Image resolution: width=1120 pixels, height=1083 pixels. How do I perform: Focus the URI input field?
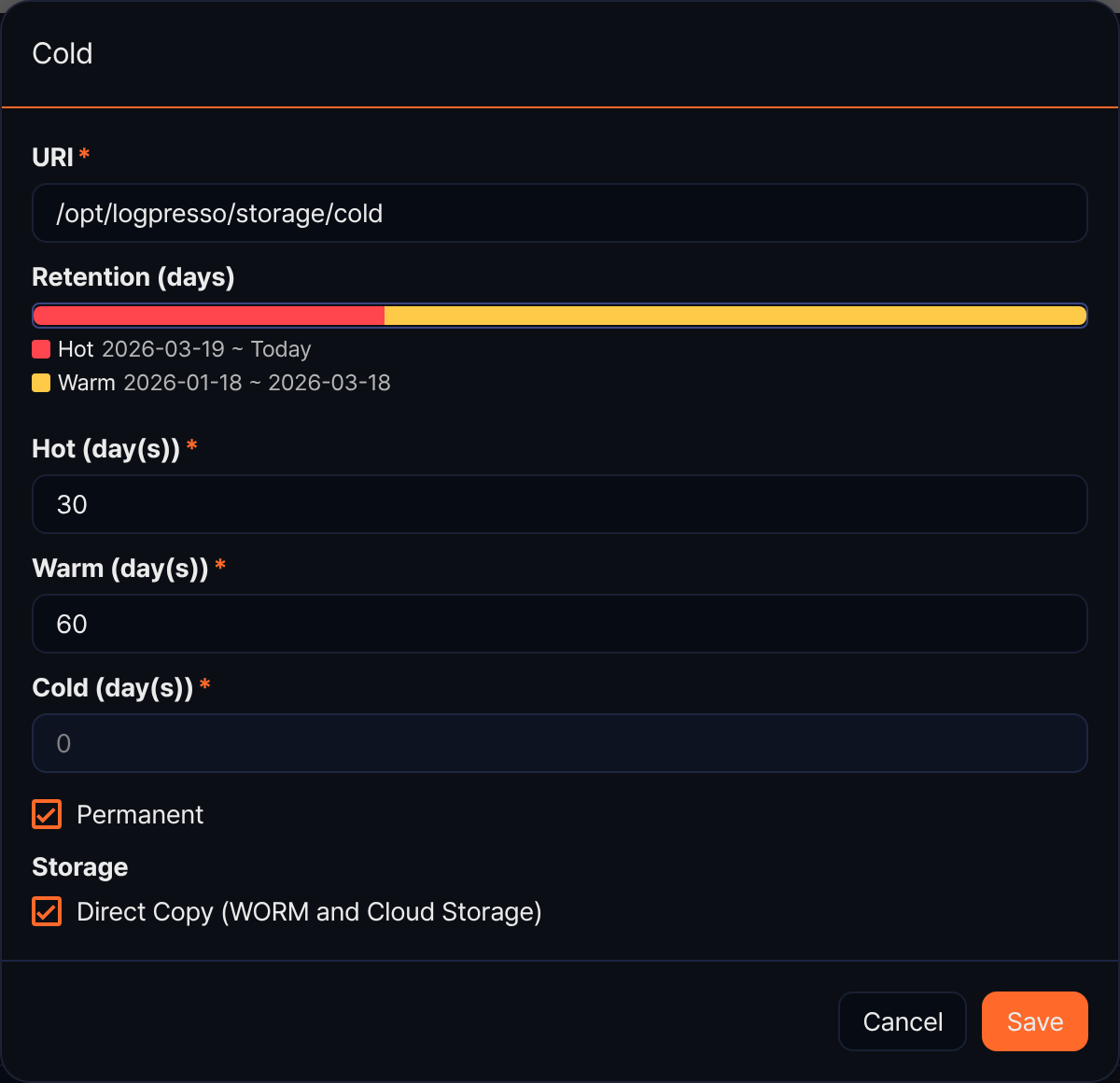pyautogui.click(x=560, y=213)
